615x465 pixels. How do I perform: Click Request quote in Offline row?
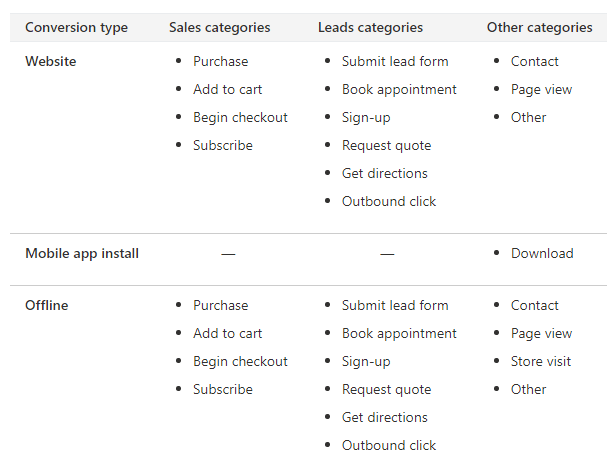(x=386, y=390)
